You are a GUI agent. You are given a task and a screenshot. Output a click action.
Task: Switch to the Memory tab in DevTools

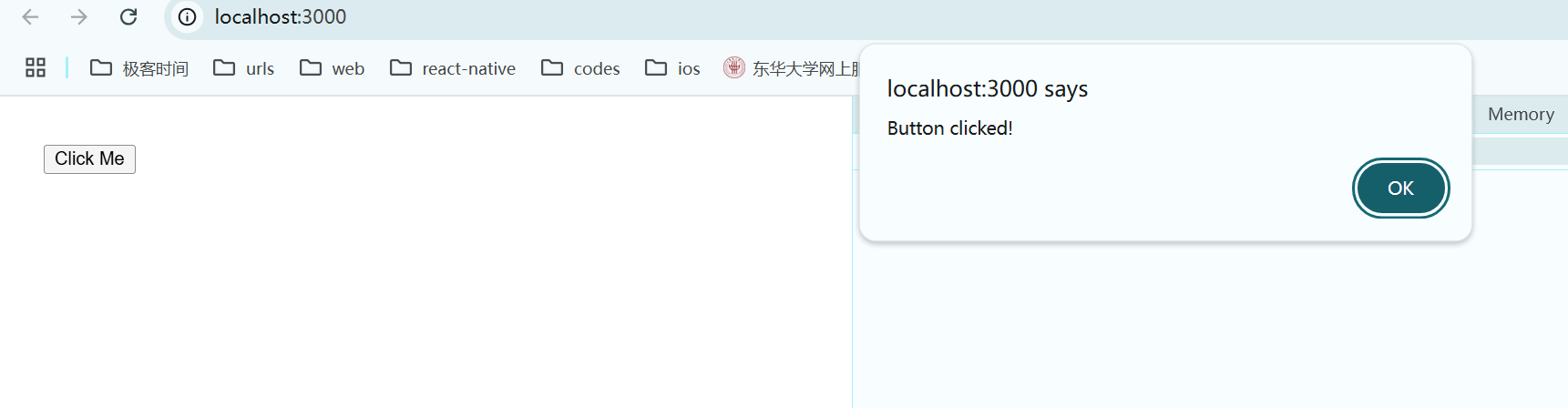pos(1521,115)
